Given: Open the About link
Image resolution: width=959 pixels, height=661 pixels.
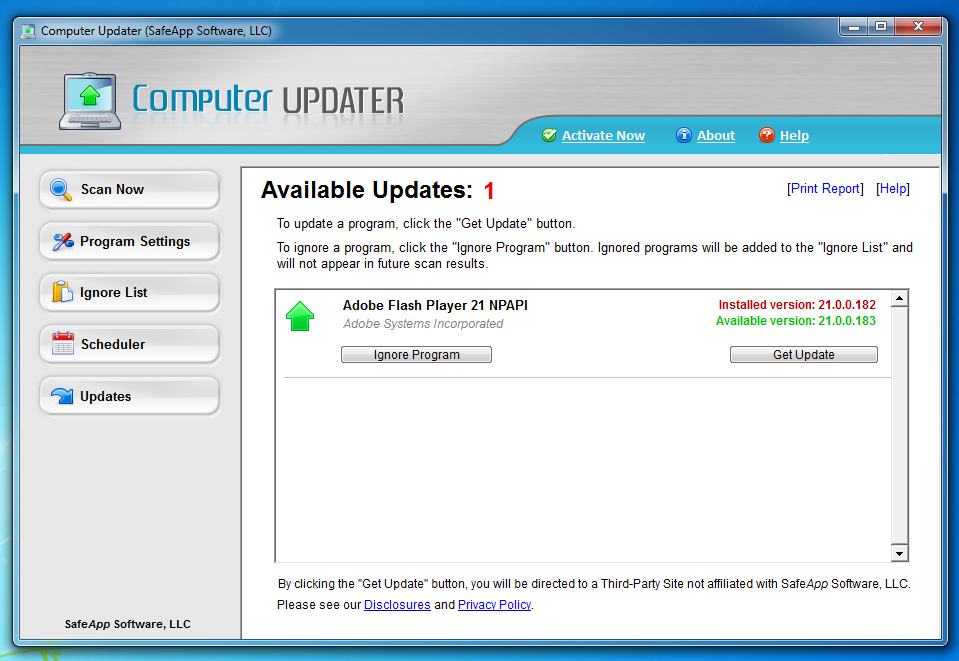Looking at the screenshot, I should pos(716,136).
